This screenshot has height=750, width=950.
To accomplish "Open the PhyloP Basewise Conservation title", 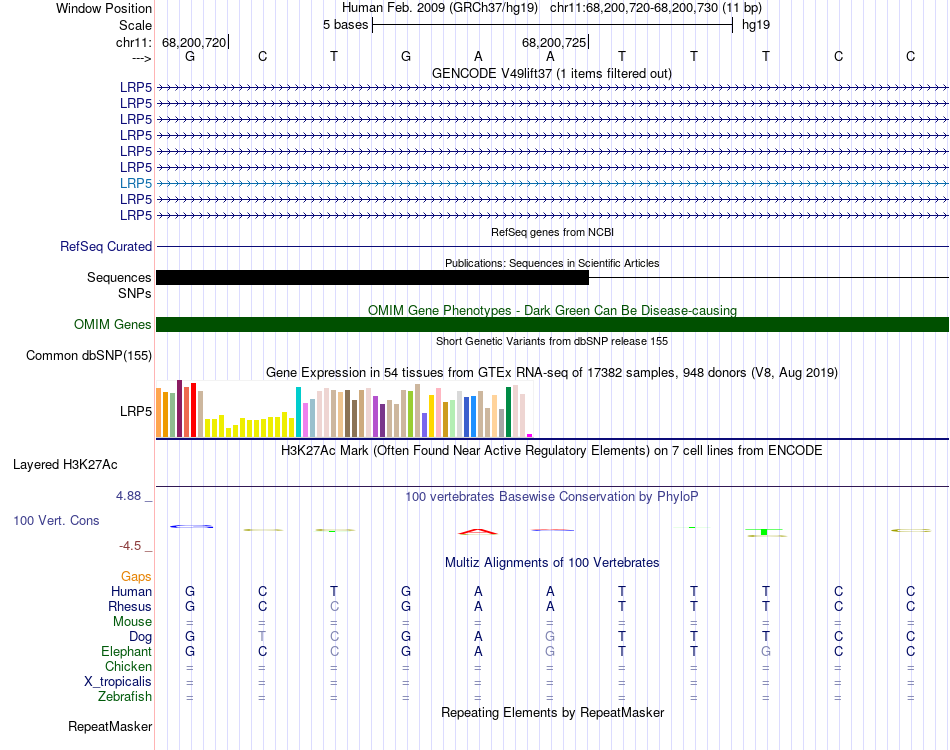I will (x=552, y=497).
